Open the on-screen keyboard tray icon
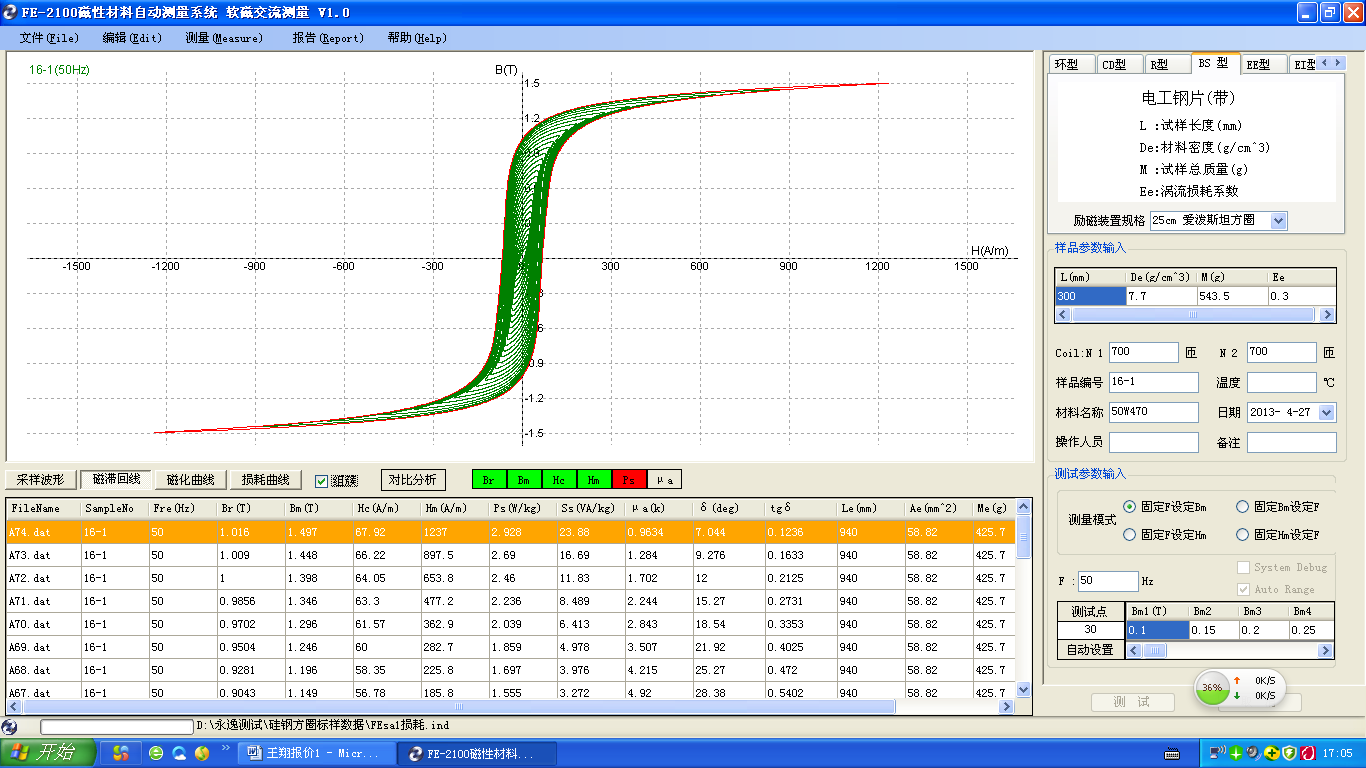 coord(1172,753)
